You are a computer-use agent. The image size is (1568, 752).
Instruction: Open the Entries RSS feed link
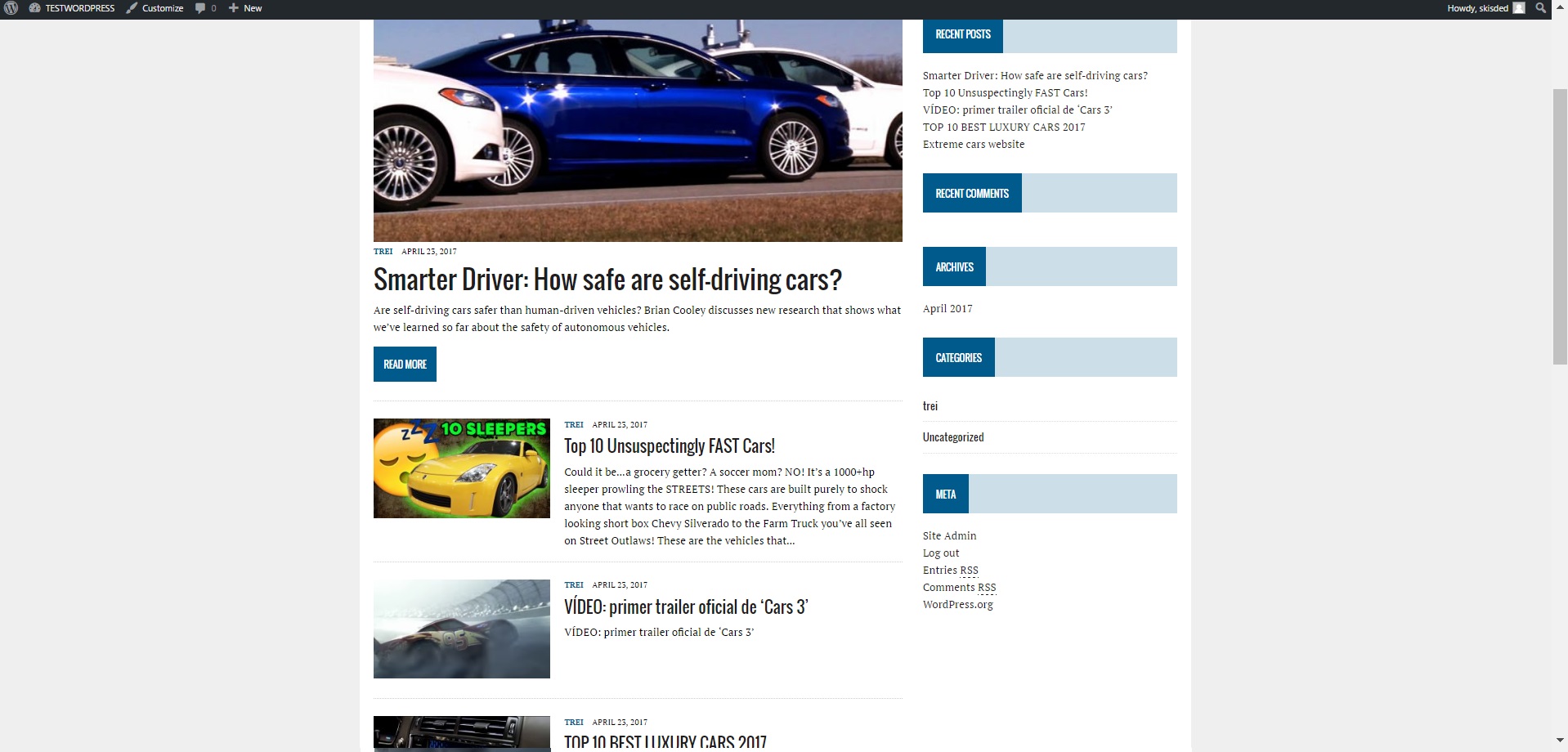click(951, 571)
